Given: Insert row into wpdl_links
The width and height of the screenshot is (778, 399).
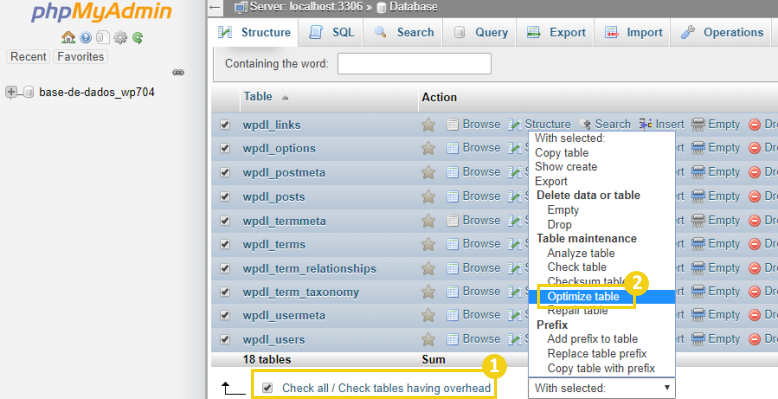Looking at the screenshot, I should tap(662, 124).
